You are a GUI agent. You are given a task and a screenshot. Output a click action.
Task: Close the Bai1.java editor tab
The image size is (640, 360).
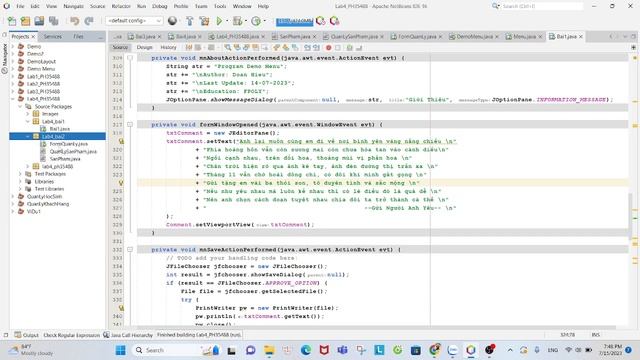click(580, 37)
